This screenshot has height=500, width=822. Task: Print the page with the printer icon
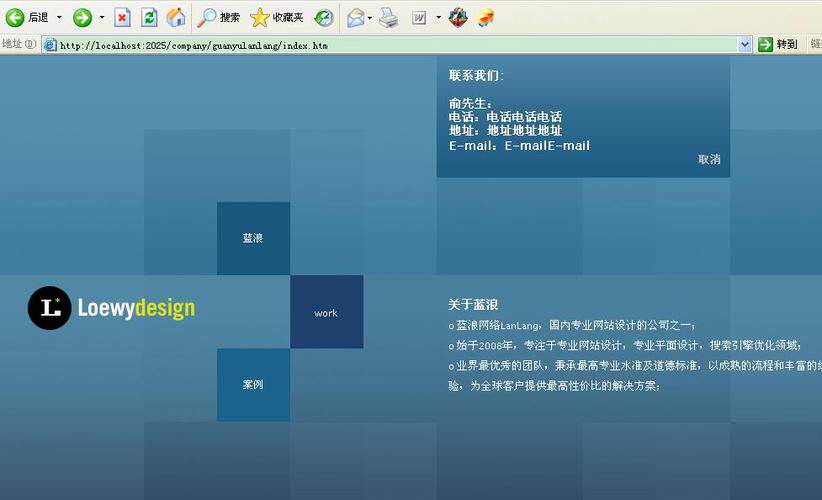[x=388, y=18]
